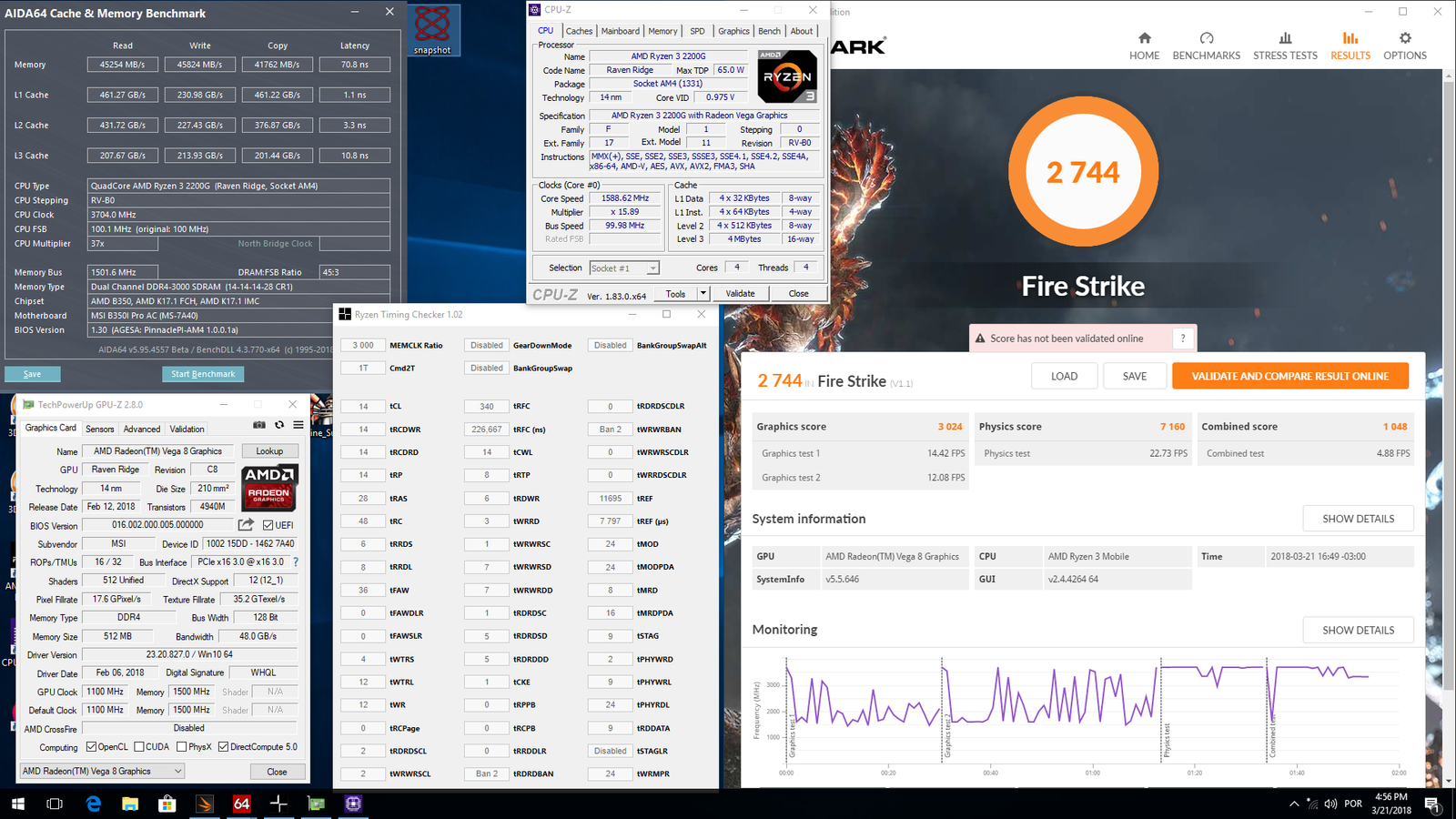Open the GPU-Z hamburger menu
Screen dimensions: 1456x819
tap(298, 425)
